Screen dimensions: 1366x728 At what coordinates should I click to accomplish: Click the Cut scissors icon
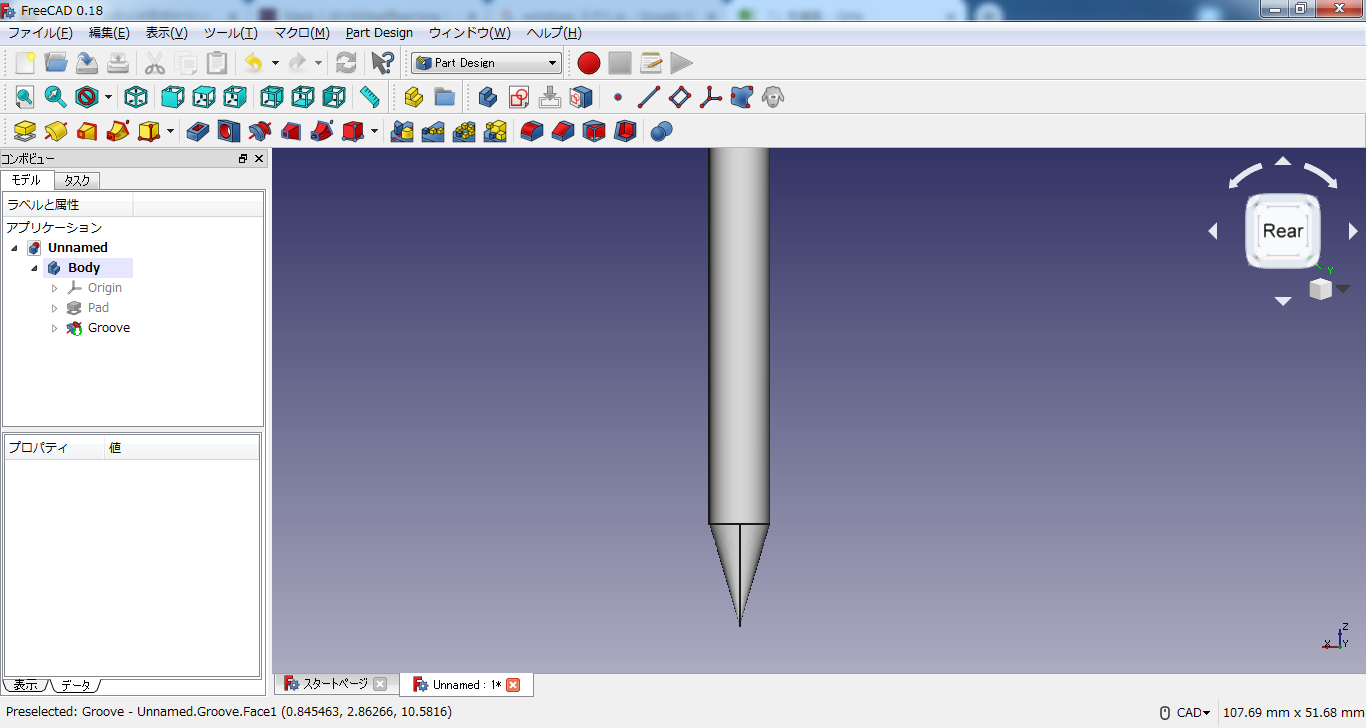pos(155,63)
